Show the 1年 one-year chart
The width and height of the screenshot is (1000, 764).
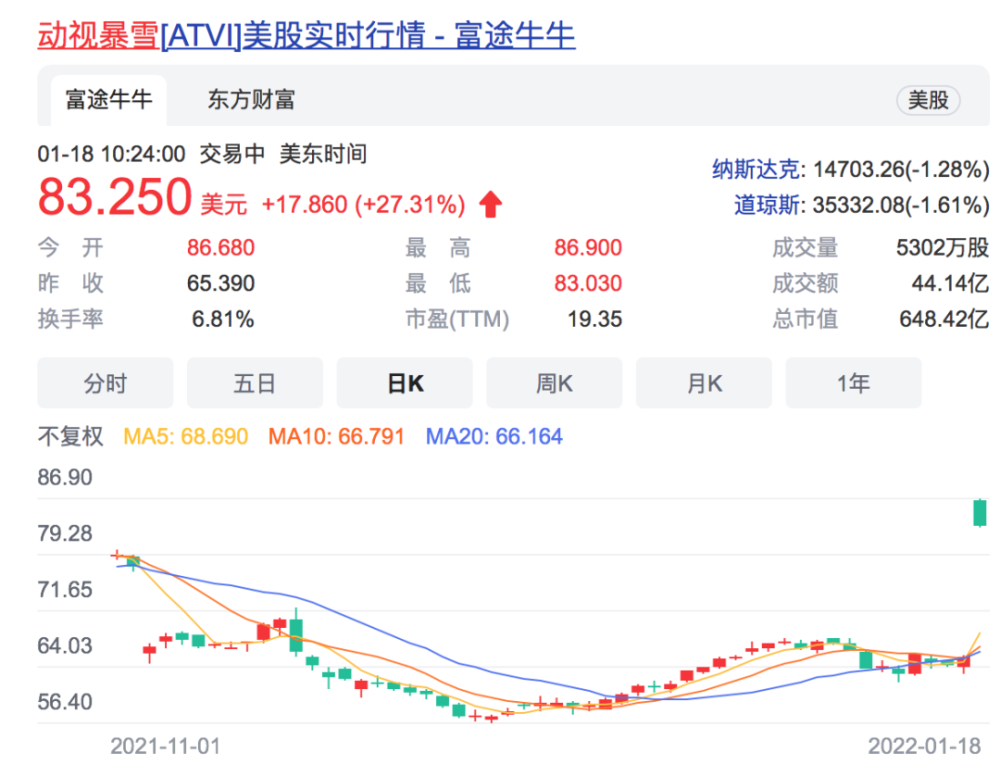tap(853, 383)
